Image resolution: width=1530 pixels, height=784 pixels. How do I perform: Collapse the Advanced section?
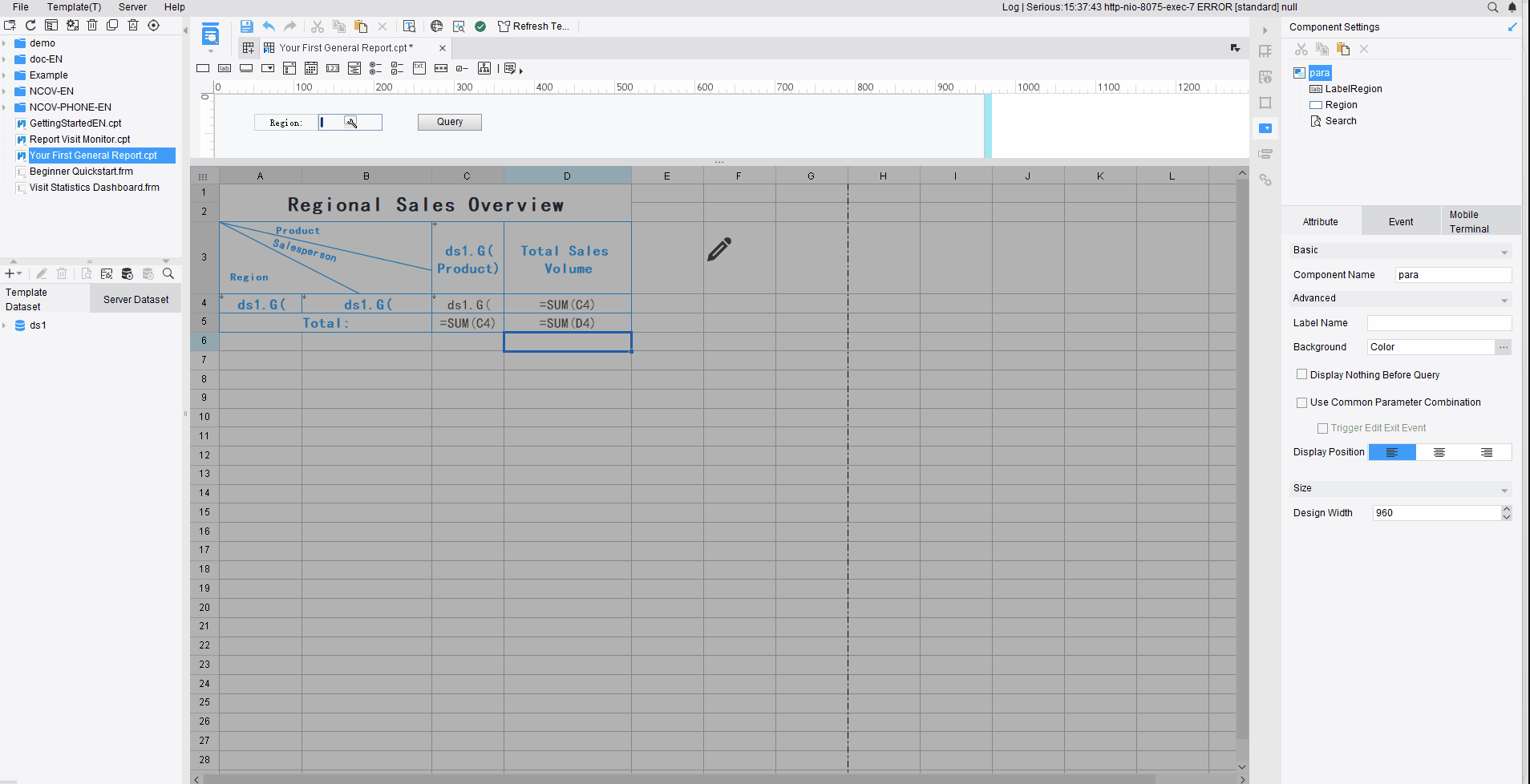pyautogui.click(x=1504, y=300)
